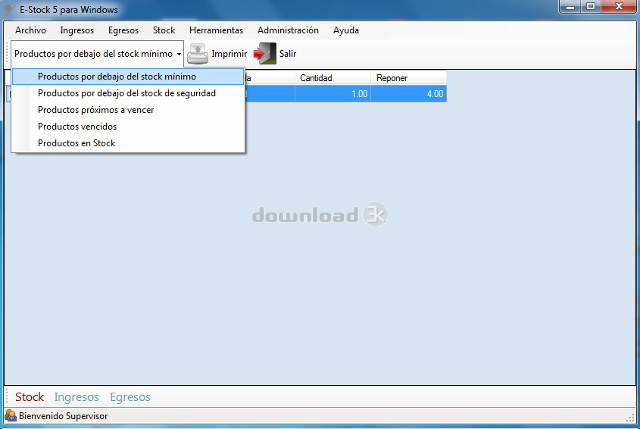The width and height of the screenshot is (640, 429).
Task: Select 'Productos por debajo del stock de seguridad'
Action: tap(128, 93)
